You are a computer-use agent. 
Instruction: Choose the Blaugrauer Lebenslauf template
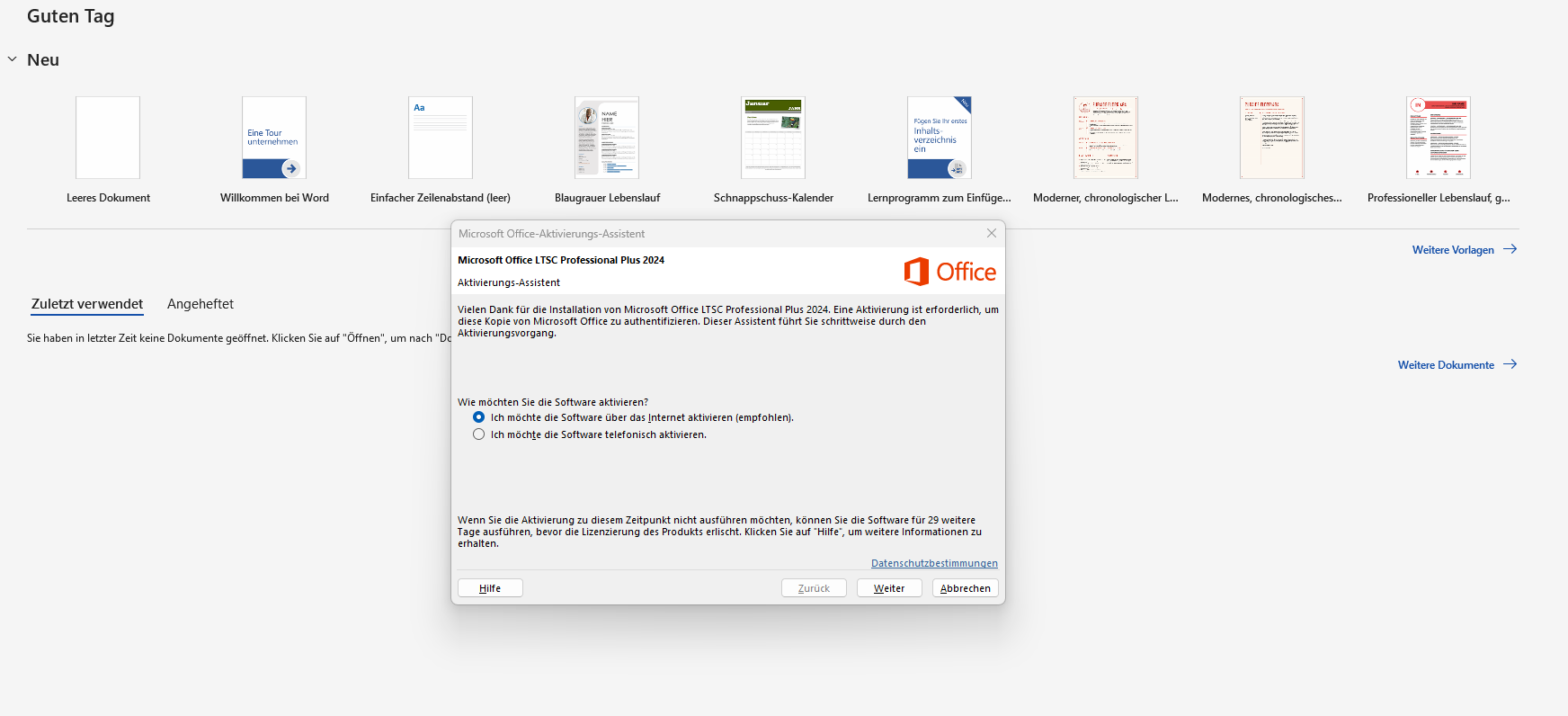(607, 138)
